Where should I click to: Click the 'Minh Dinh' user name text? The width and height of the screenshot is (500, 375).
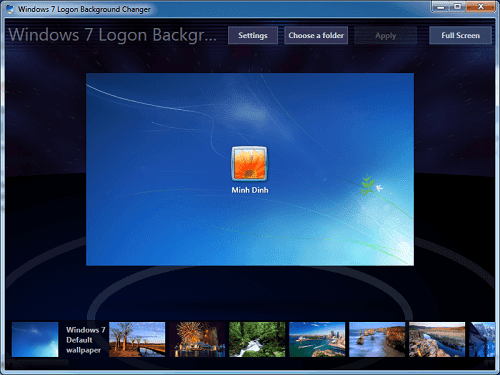point(250,190)
